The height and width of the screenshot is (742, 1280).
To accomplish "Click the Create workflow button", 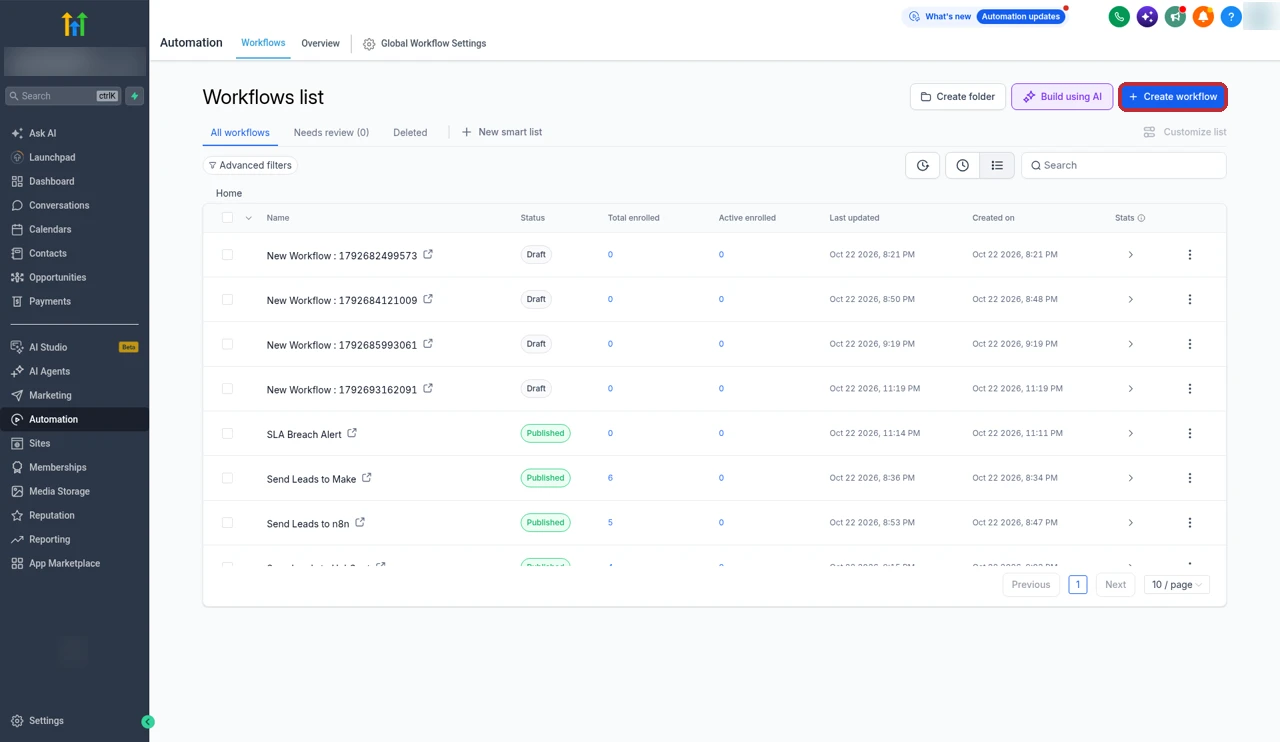I will point(1172,97).
